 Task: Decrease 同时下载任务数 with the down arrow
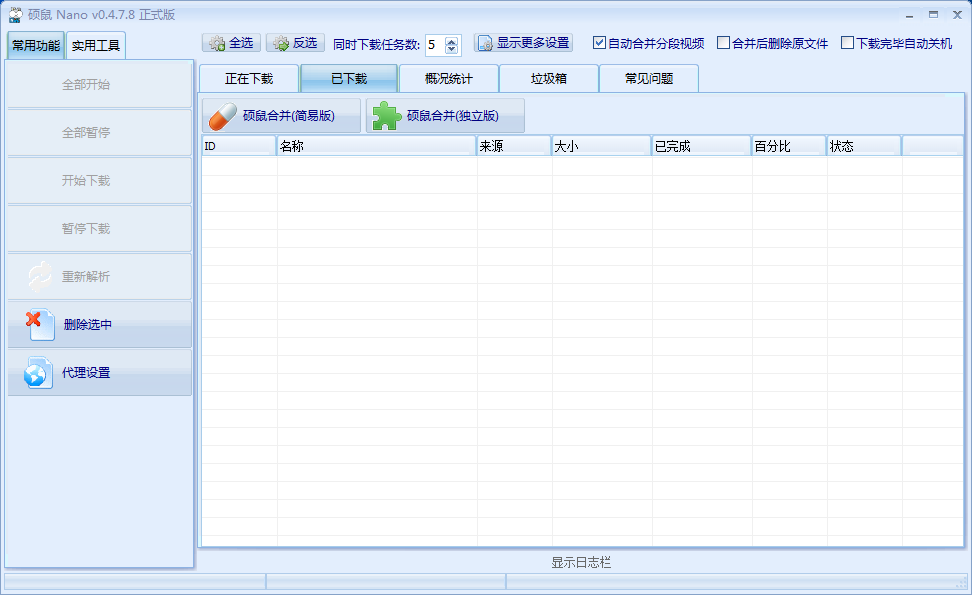point(451,49)
